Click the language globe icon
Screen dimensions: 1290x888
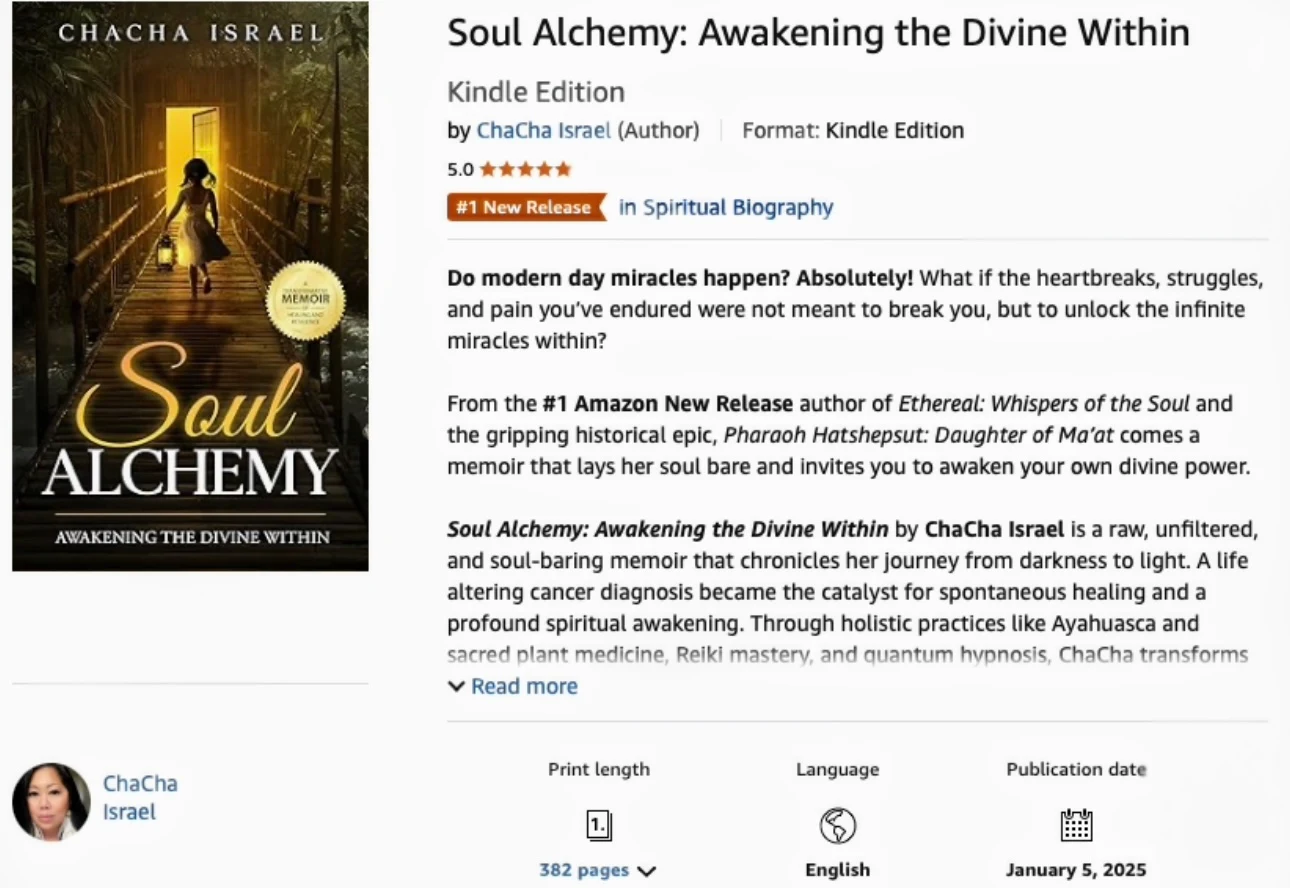click(x=838, y=826)
